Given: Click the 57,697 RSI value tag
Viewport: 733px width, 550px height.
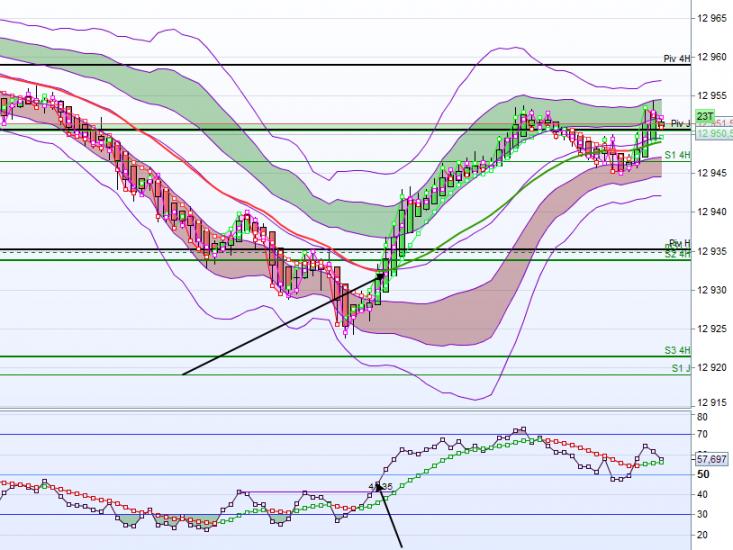Looking at the screenshot, I should [711, 459].
